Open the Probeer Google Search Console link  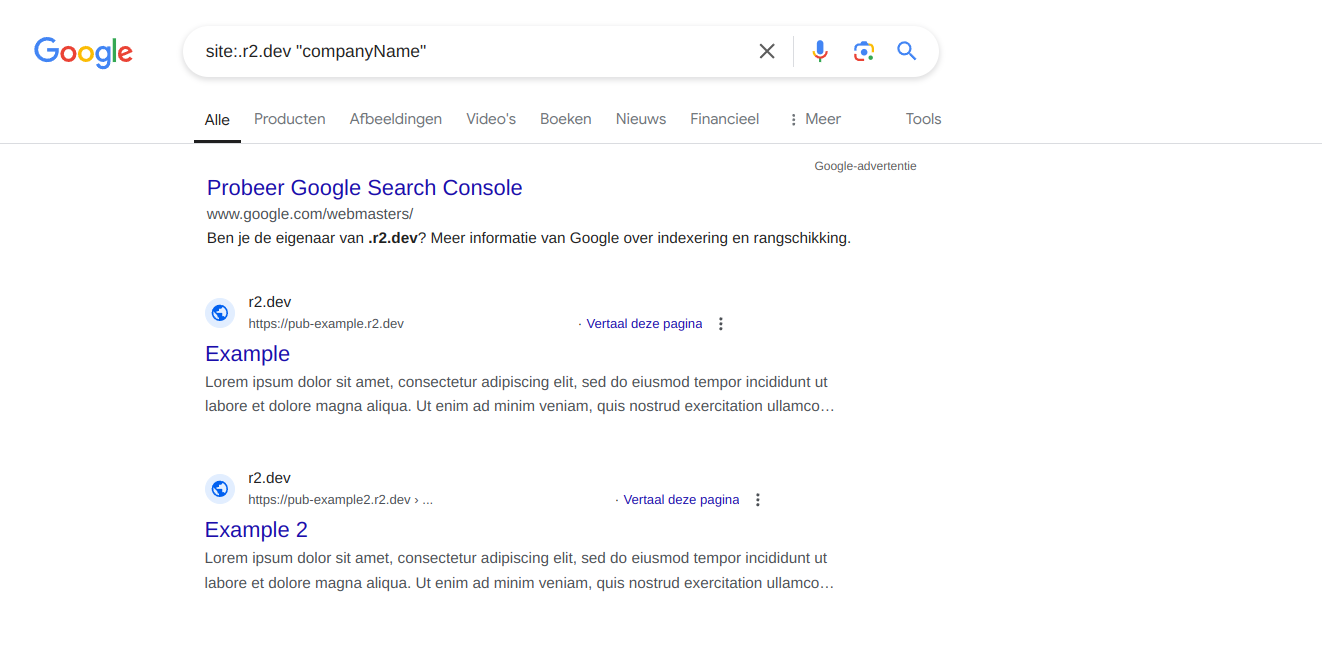point(364,188)
